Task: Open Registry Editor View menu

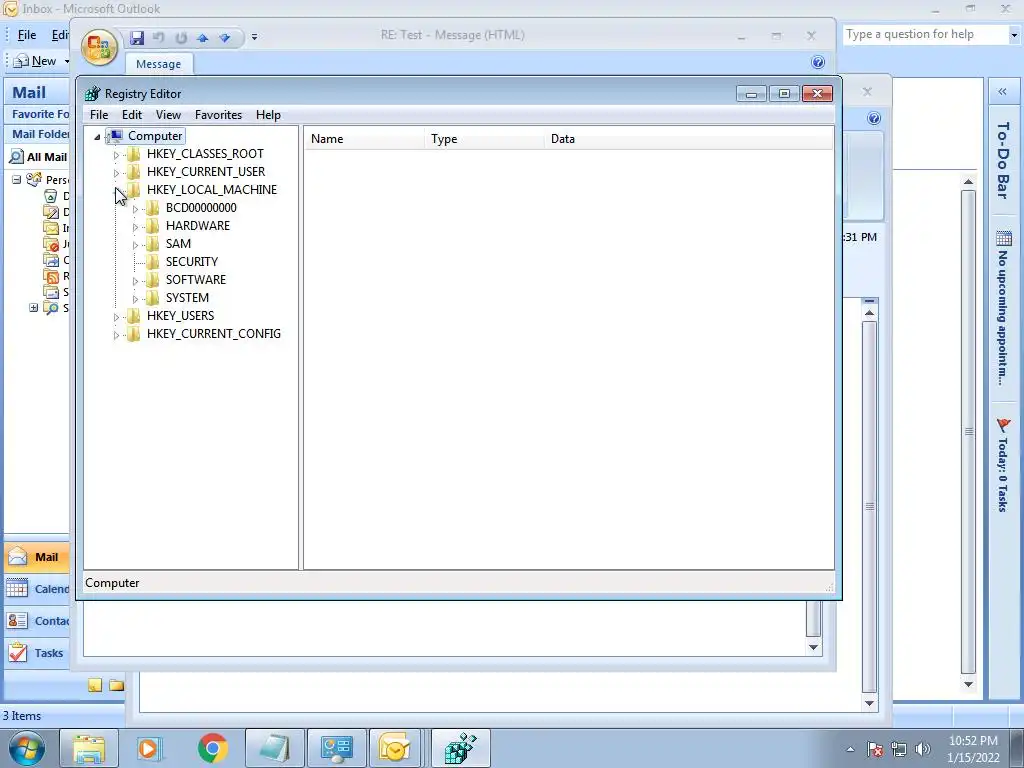Action: (x=168, y=114)
